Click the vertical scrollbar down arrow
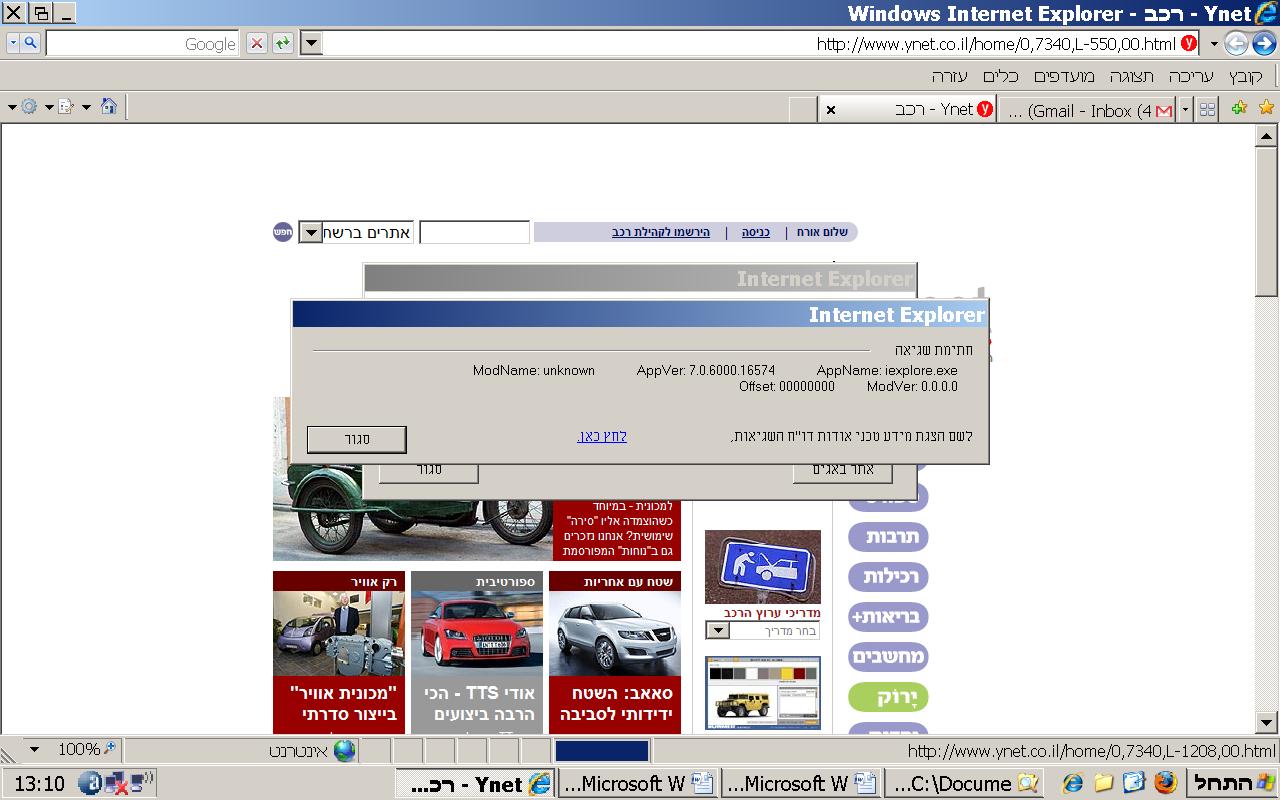Screen dimensions: 1280x800 [x=1266, y=722]
